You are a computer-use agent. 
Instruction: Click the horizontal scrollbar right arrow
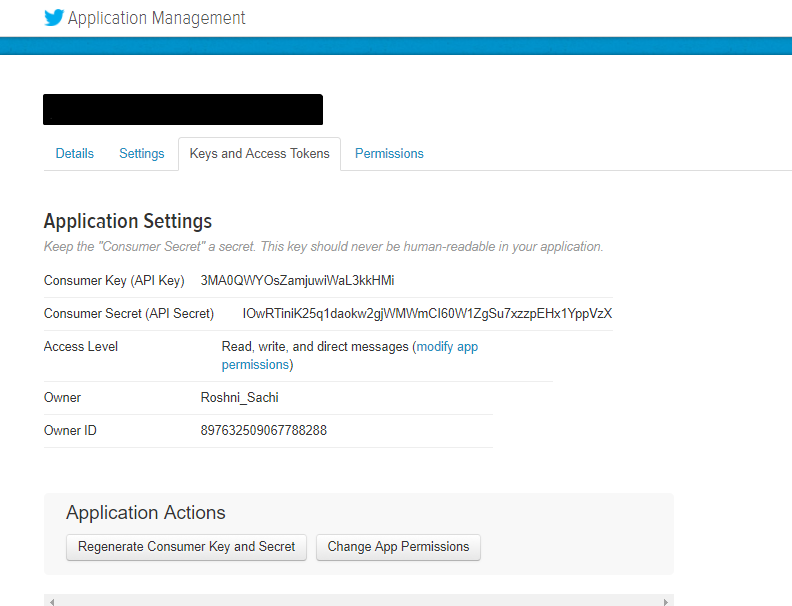666,601
